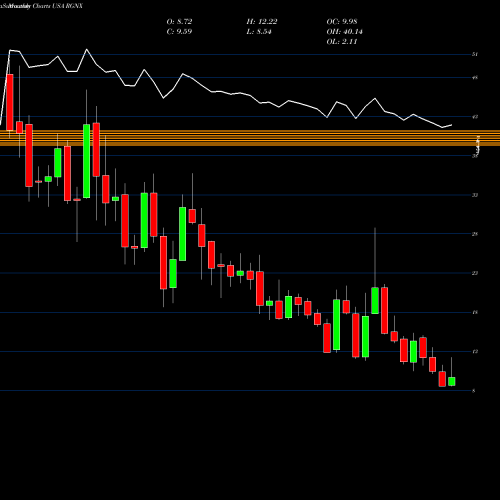Click the 33 price axis label
The width and height of the screenshot is (500, 500).
coord(475,195)
